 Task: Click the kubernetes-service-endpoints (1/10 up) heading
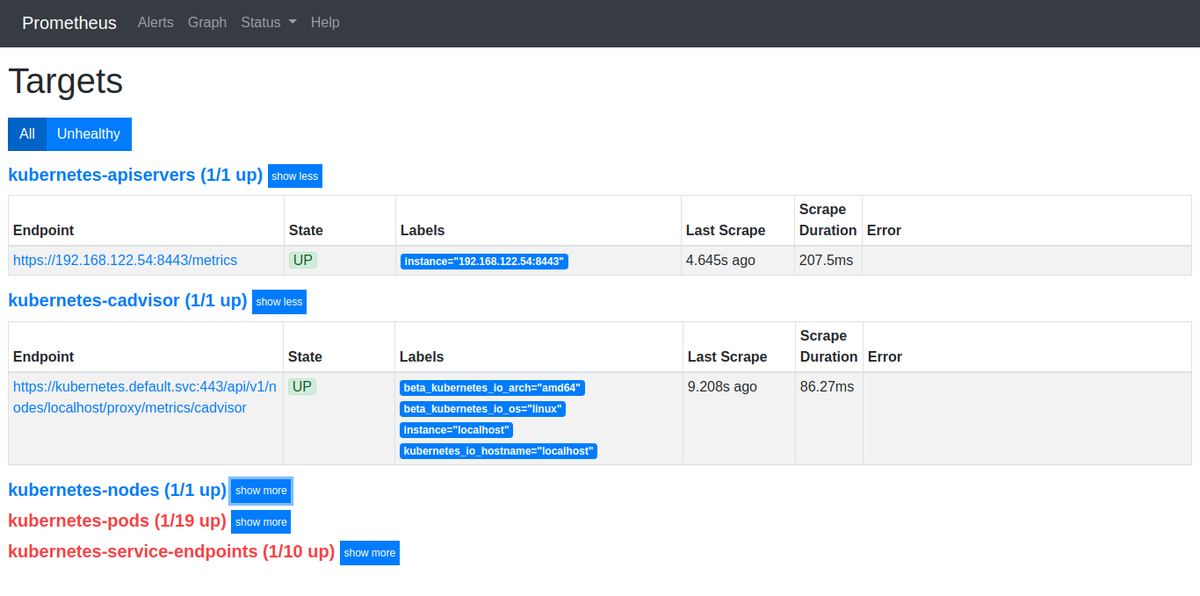(171, 552)
